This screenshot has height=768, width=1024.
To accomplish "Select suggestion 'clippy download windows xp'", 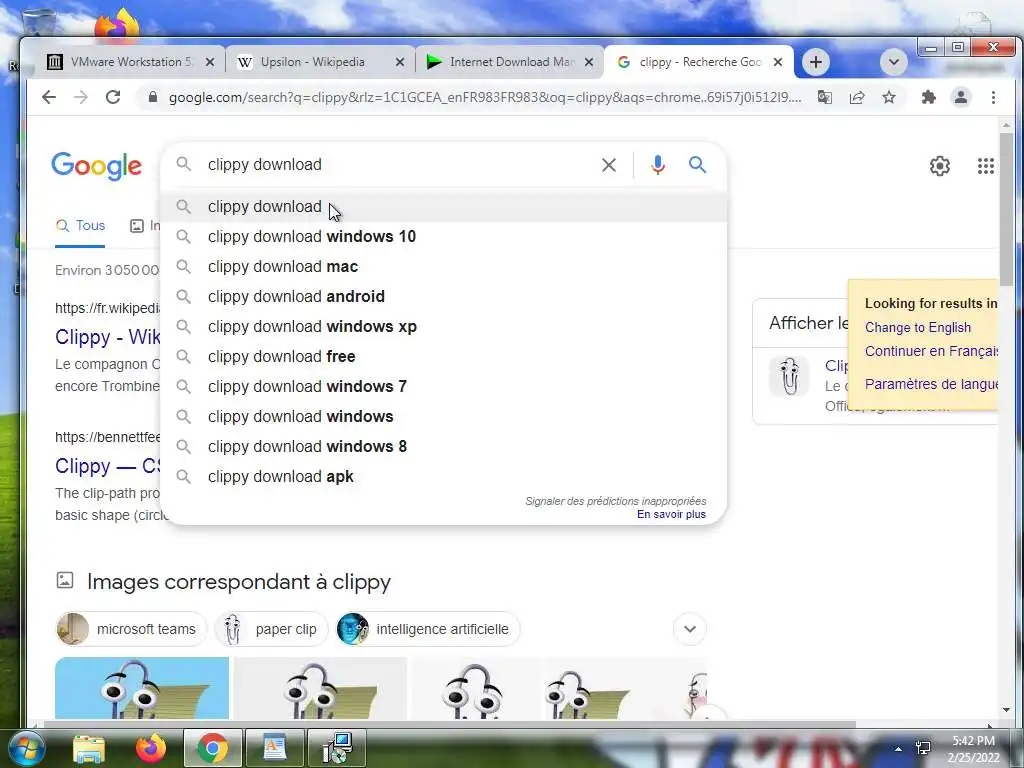I will coord(443,327).
